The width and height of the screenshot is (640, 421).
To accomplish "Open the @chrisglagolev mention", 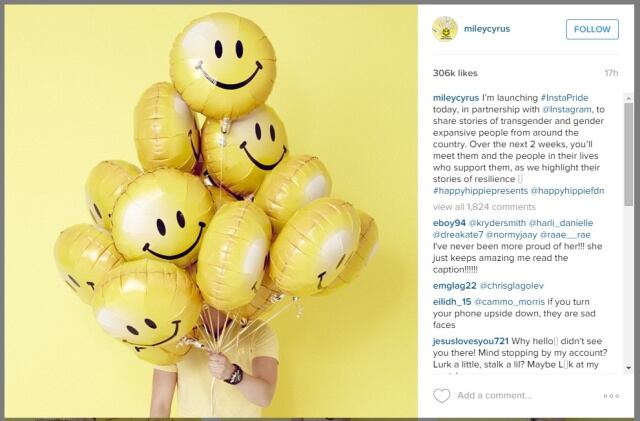I will (512, 286).
